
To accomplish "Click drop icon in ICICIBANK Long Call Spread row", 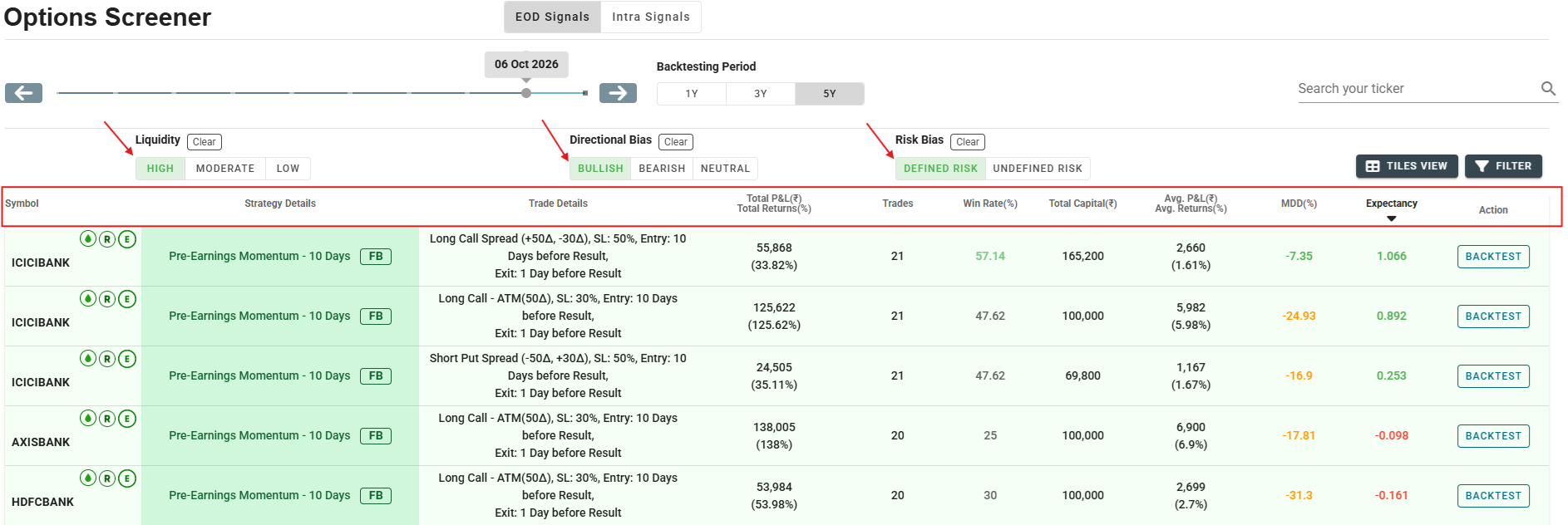I will [88, 238].
